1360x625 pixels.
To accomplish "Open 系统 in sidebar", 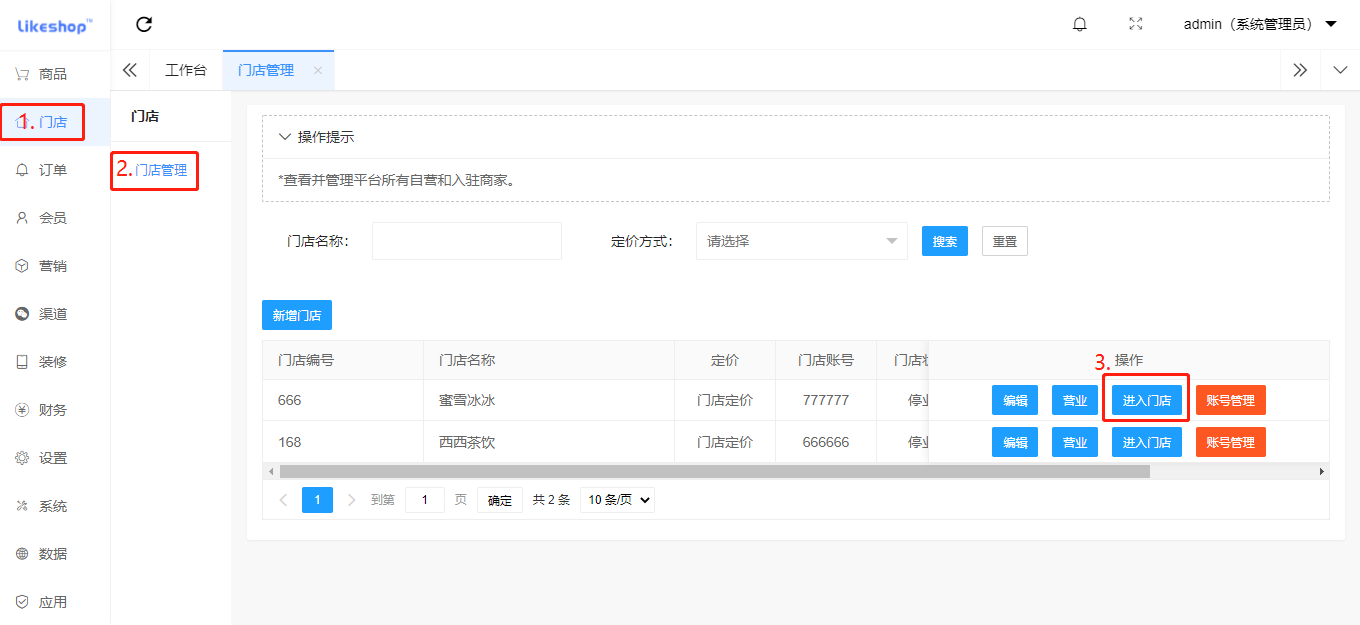I will tap(54, 506).
